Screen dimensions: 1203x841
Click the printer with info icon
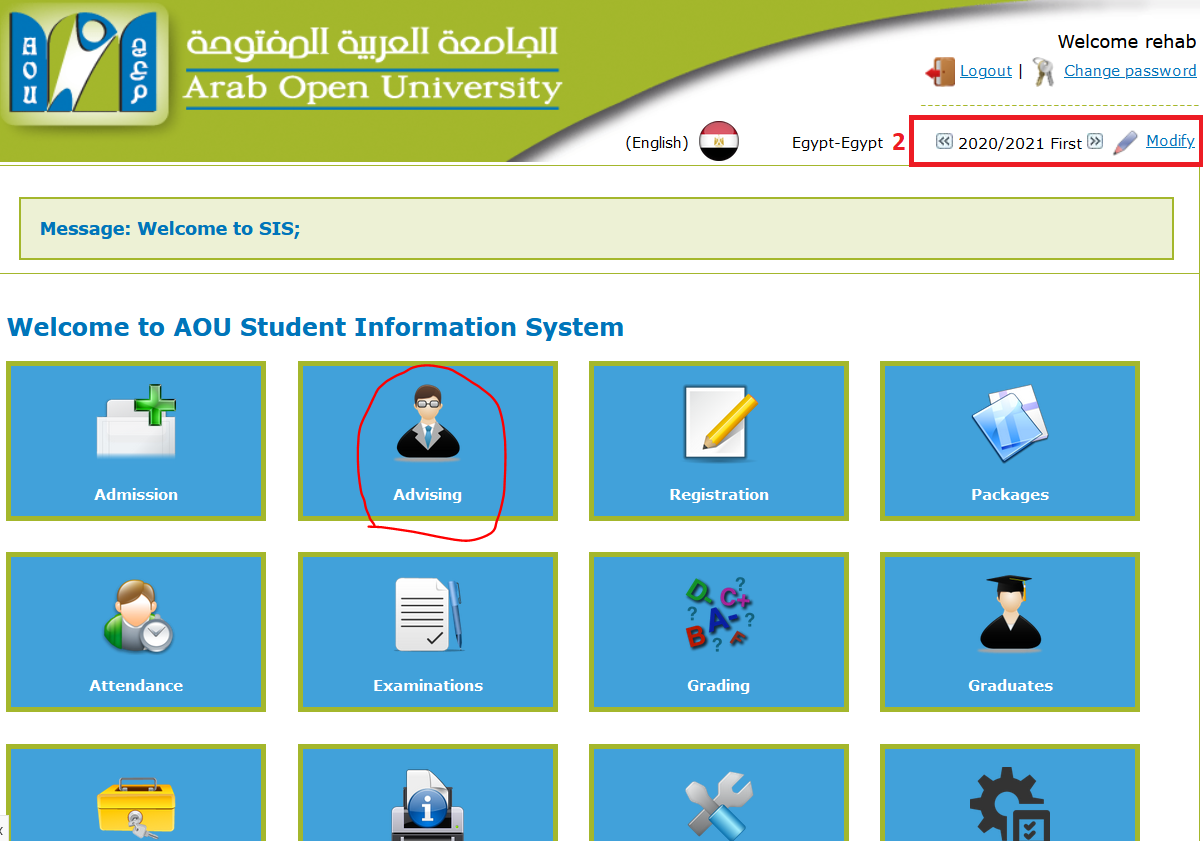click(427, 805)
